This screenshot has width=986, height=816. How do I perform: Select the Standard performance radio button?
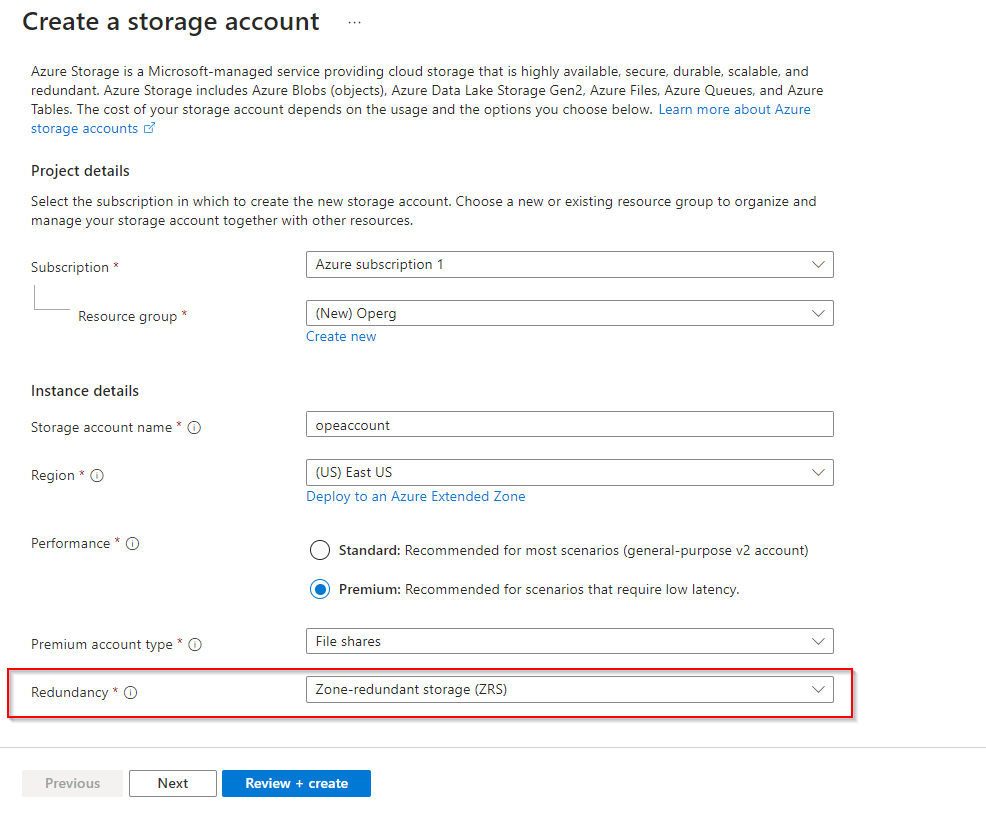point(320,550)
